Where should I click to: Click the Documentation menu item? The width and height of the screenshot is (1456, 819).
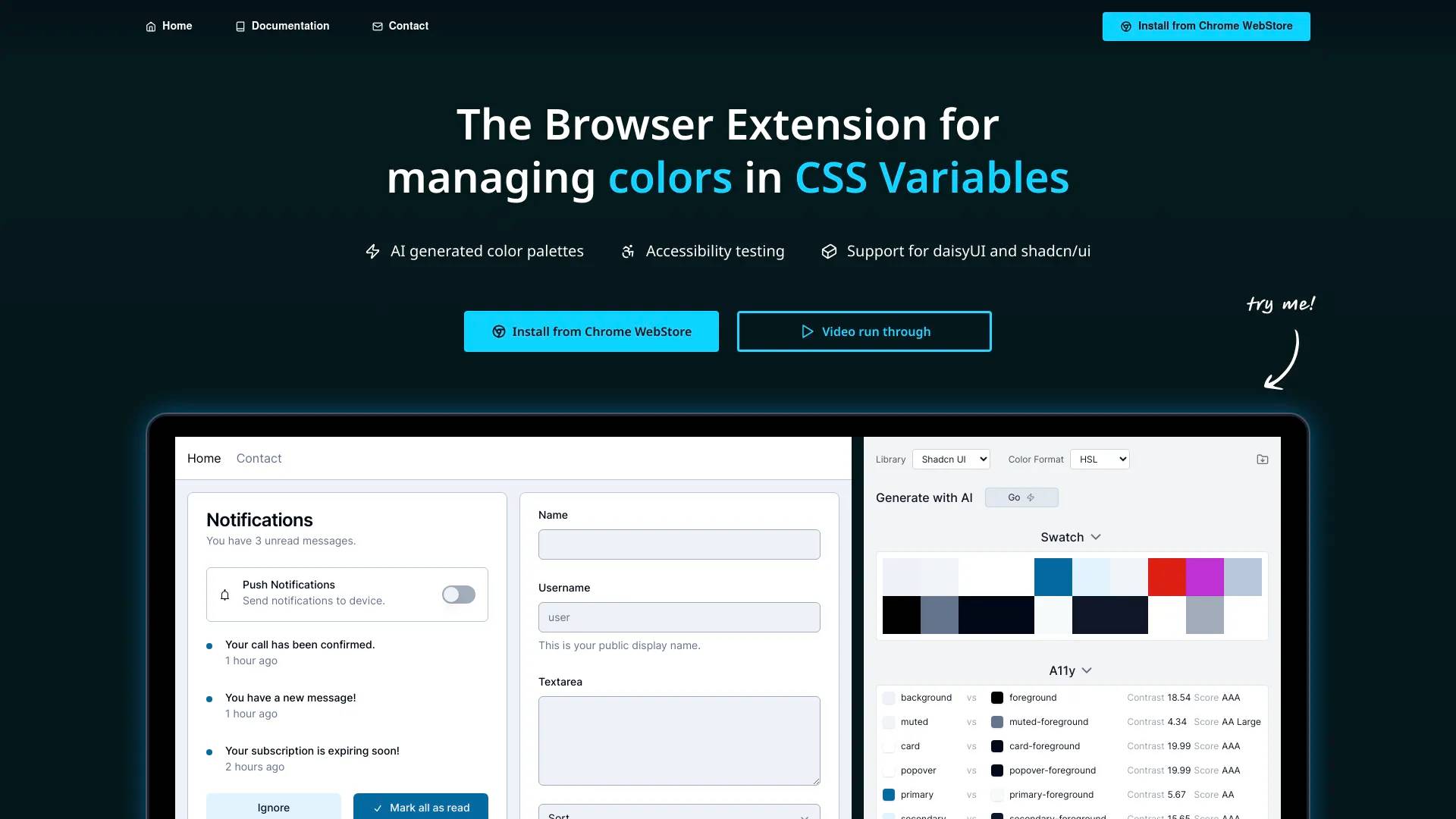tap(281, 25)
